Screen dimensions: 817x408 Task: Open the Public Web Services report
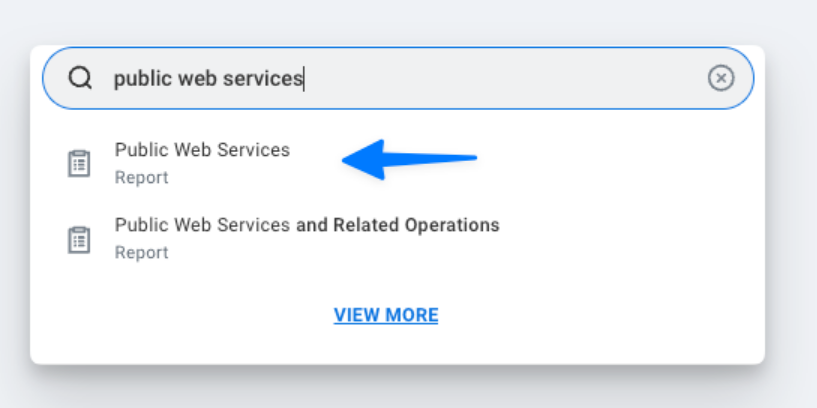(202, 150)
